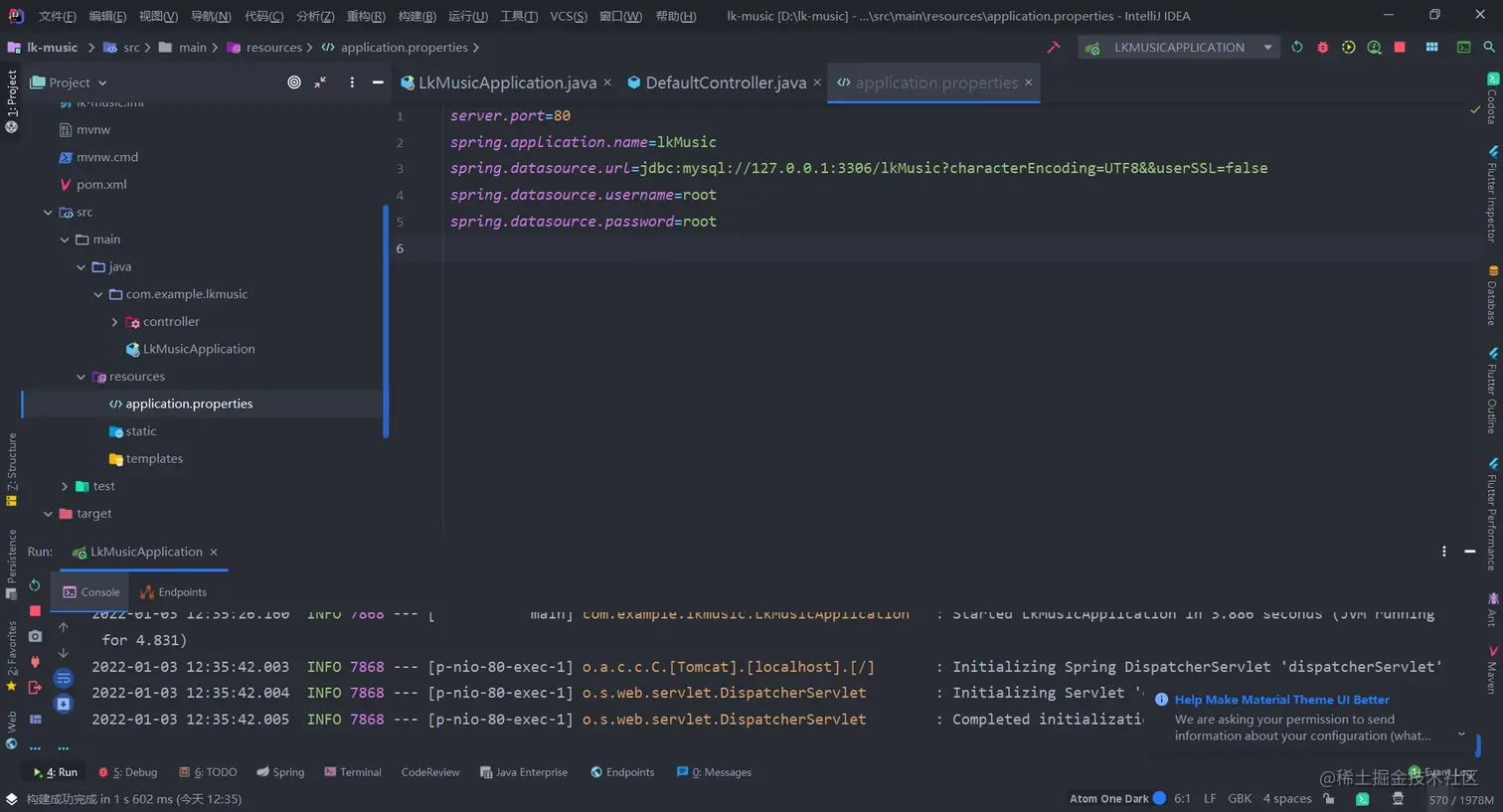Toggle the Database side panel
Viewport: 1503px width, 812px height.
1492,295
